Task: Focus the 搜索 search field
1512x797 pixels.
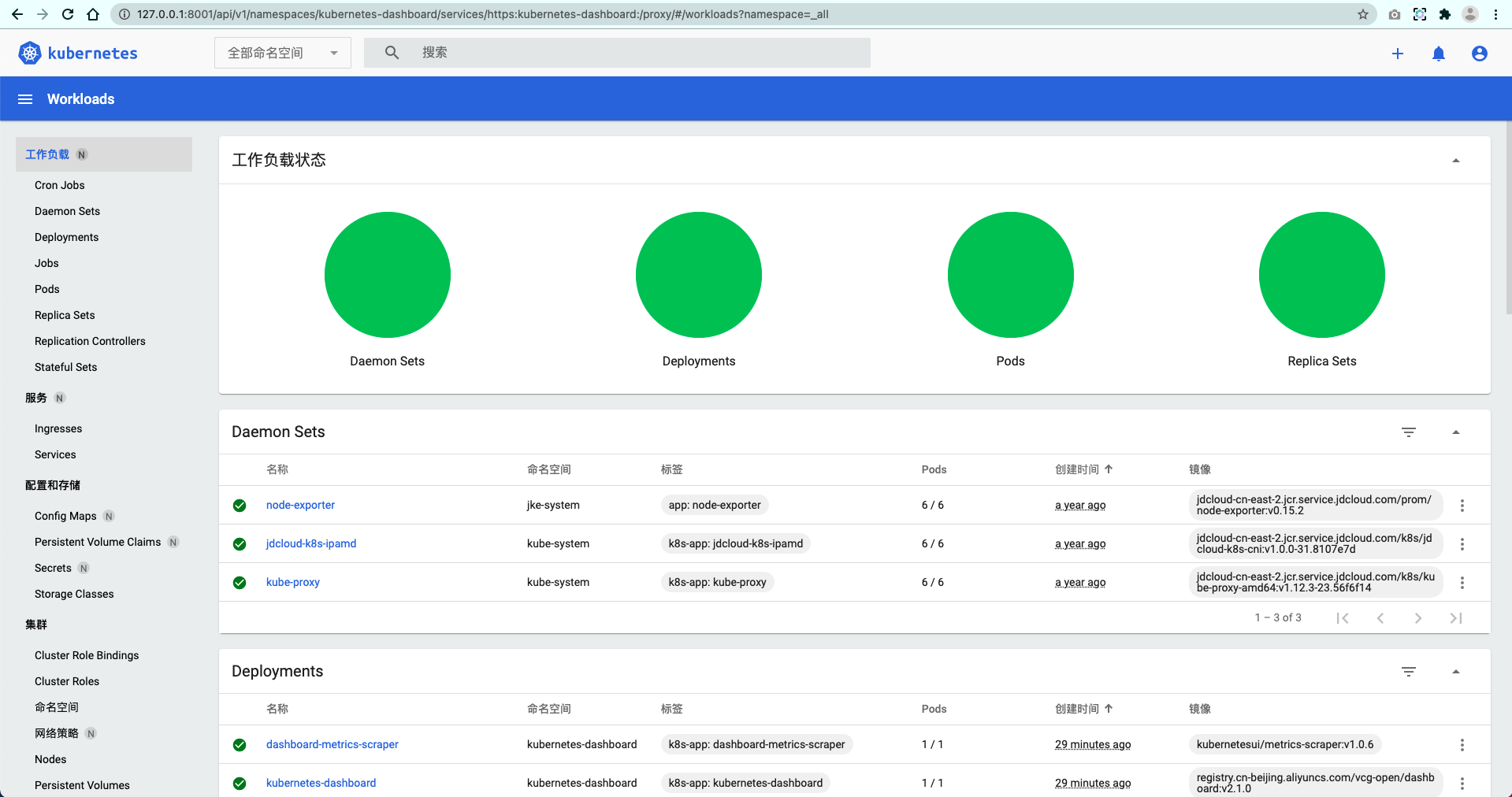Action: (617, 53)
